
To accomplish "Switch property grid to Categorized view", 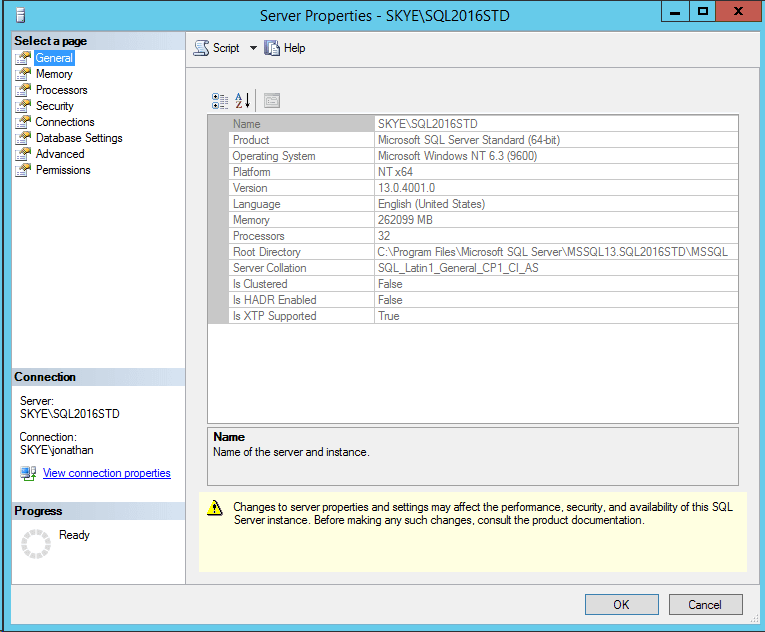I will click(x=220, y=101).
